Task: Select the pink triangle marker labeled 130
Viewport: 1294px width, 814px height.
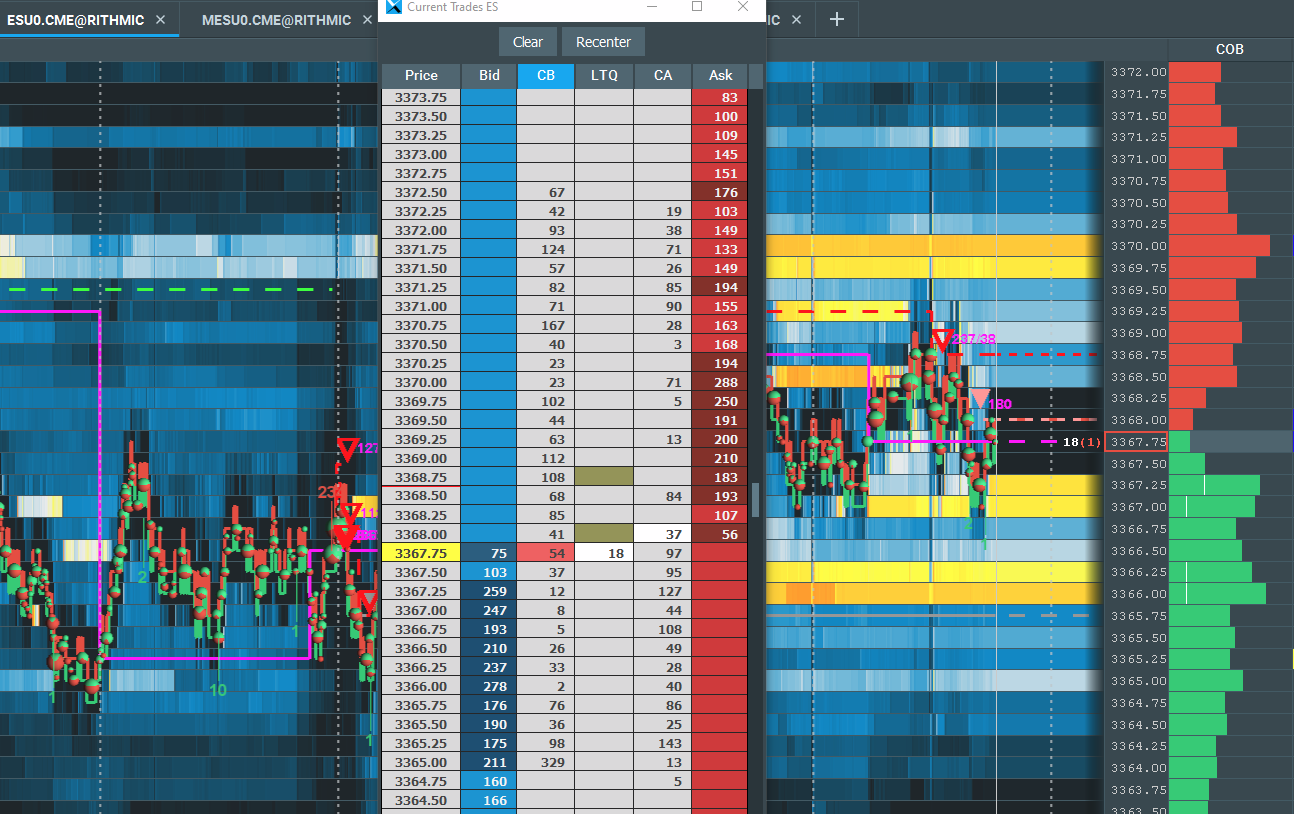Action: [981, 400]
